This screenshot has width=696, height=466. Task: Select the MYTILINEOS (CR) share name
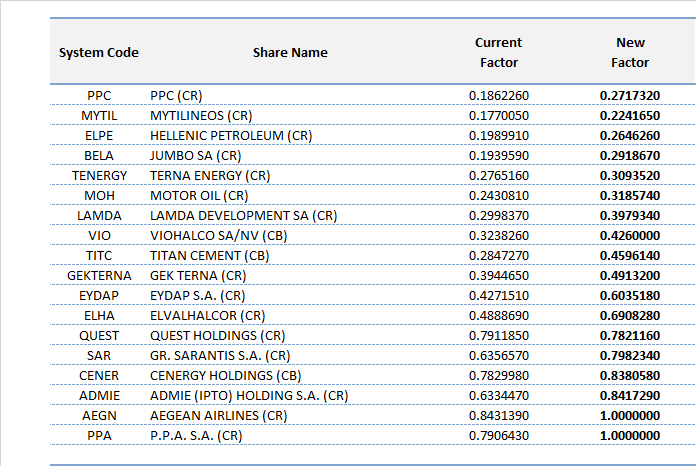tap(201, 116)
